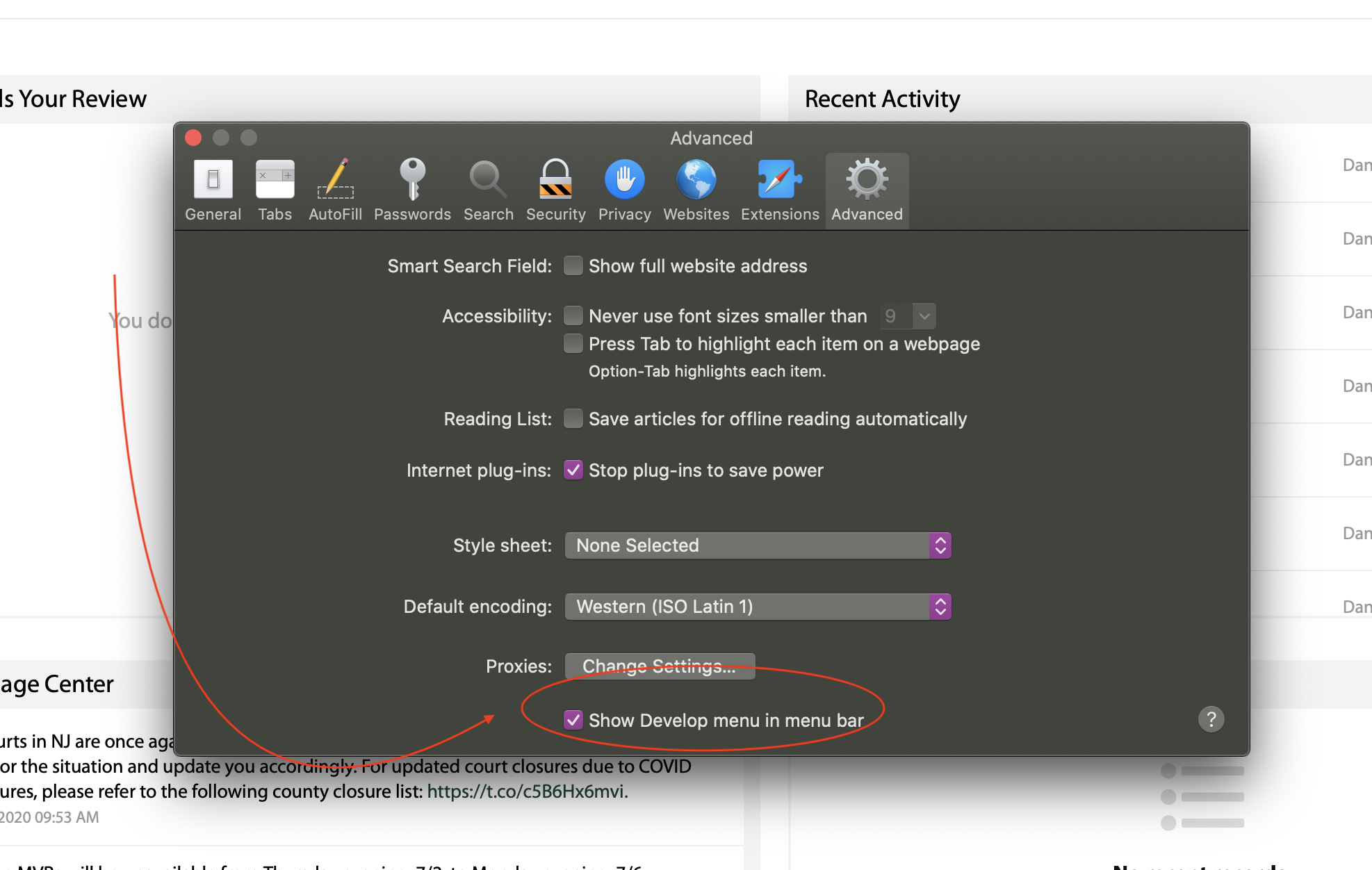Uncheck Show Develop menu in menu bar
1372x870 pixels.
coord(573,720)
